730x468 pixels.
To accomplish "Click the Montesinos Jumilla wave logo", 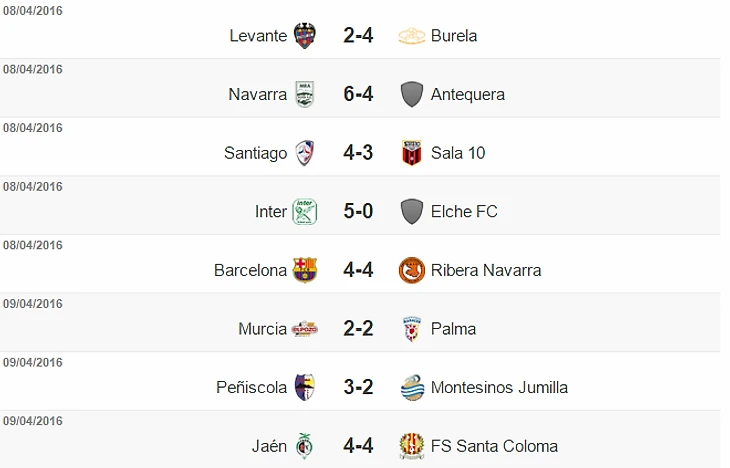I will click(x=412, y=387).
